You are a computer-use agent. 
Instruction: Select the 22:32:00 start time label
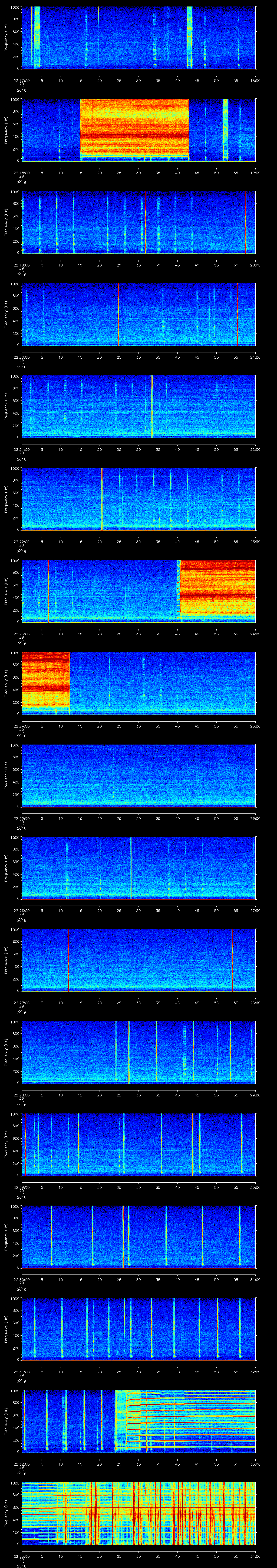tap(21, 1464)
